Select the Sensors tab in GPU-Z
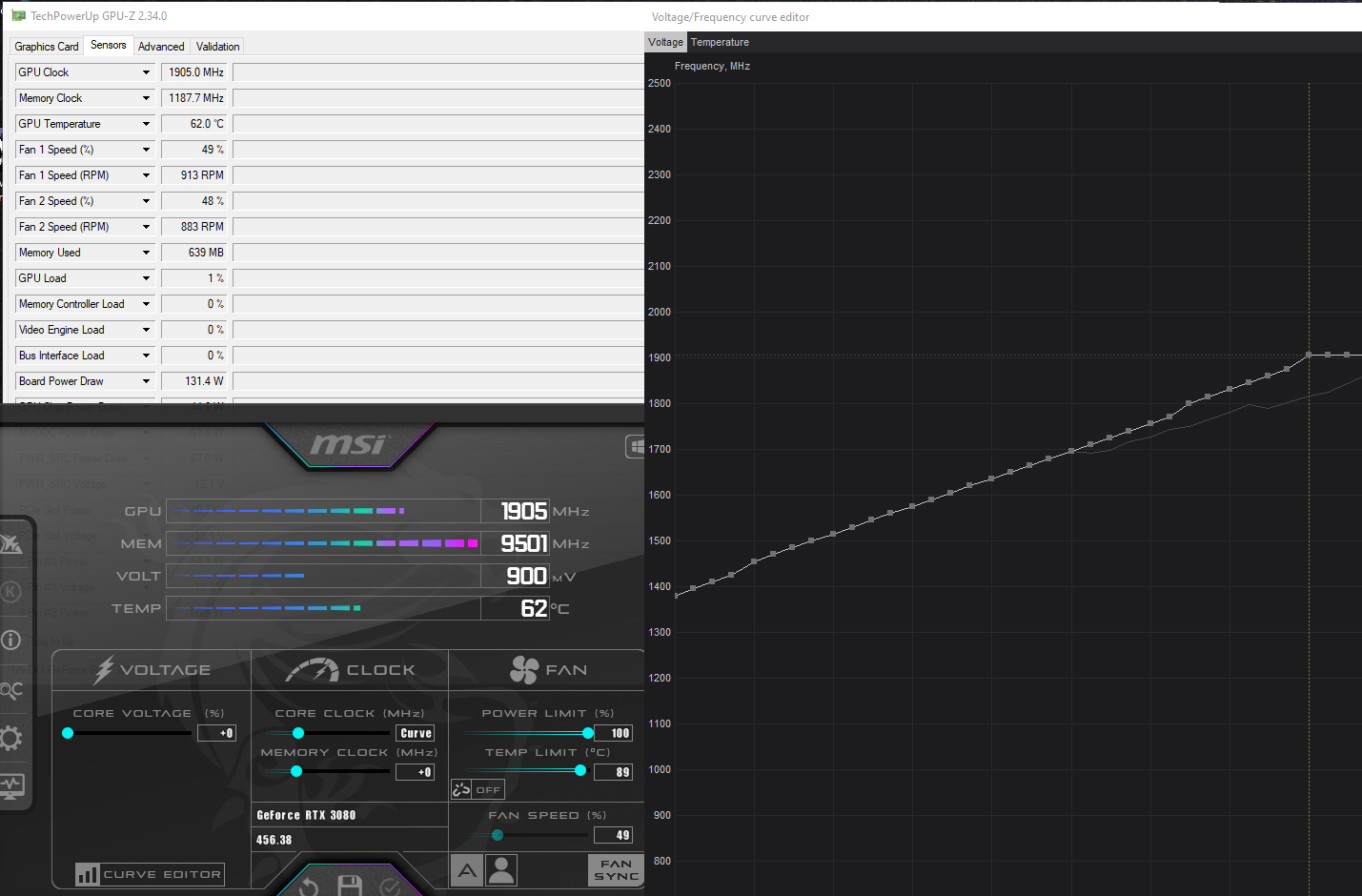Viewport: 1362px width, 896px height. pos(108,45)
